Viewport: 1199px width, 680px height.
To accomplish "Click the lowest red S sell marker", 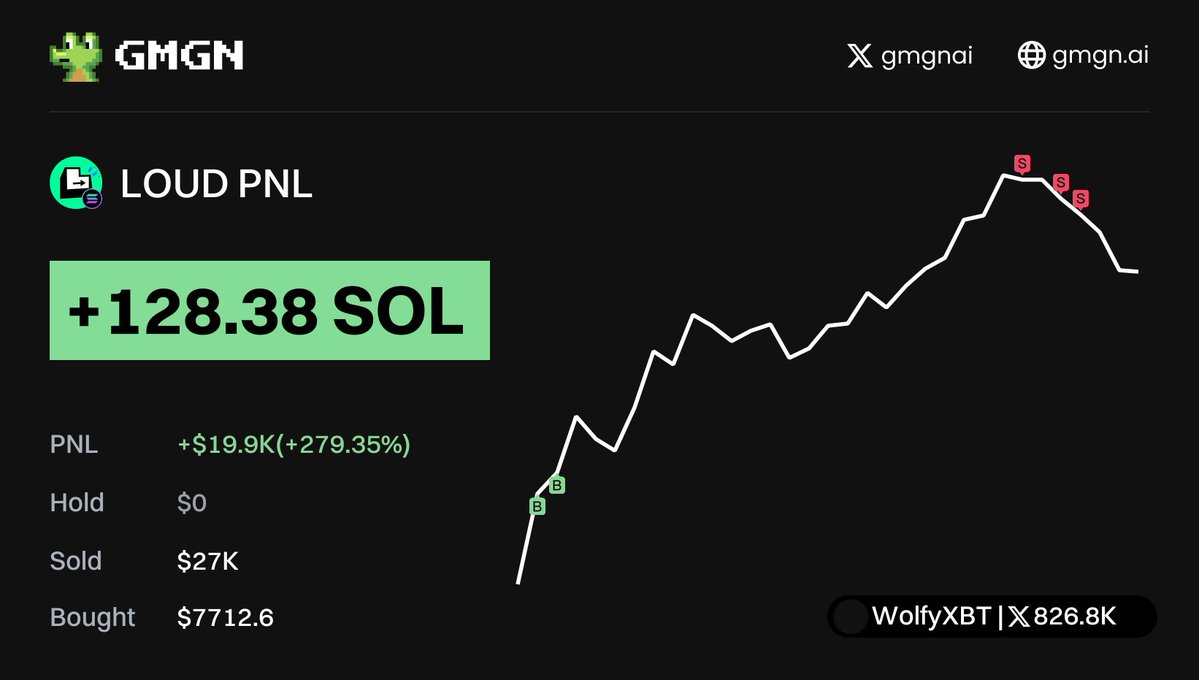I will pos(1080,199).
